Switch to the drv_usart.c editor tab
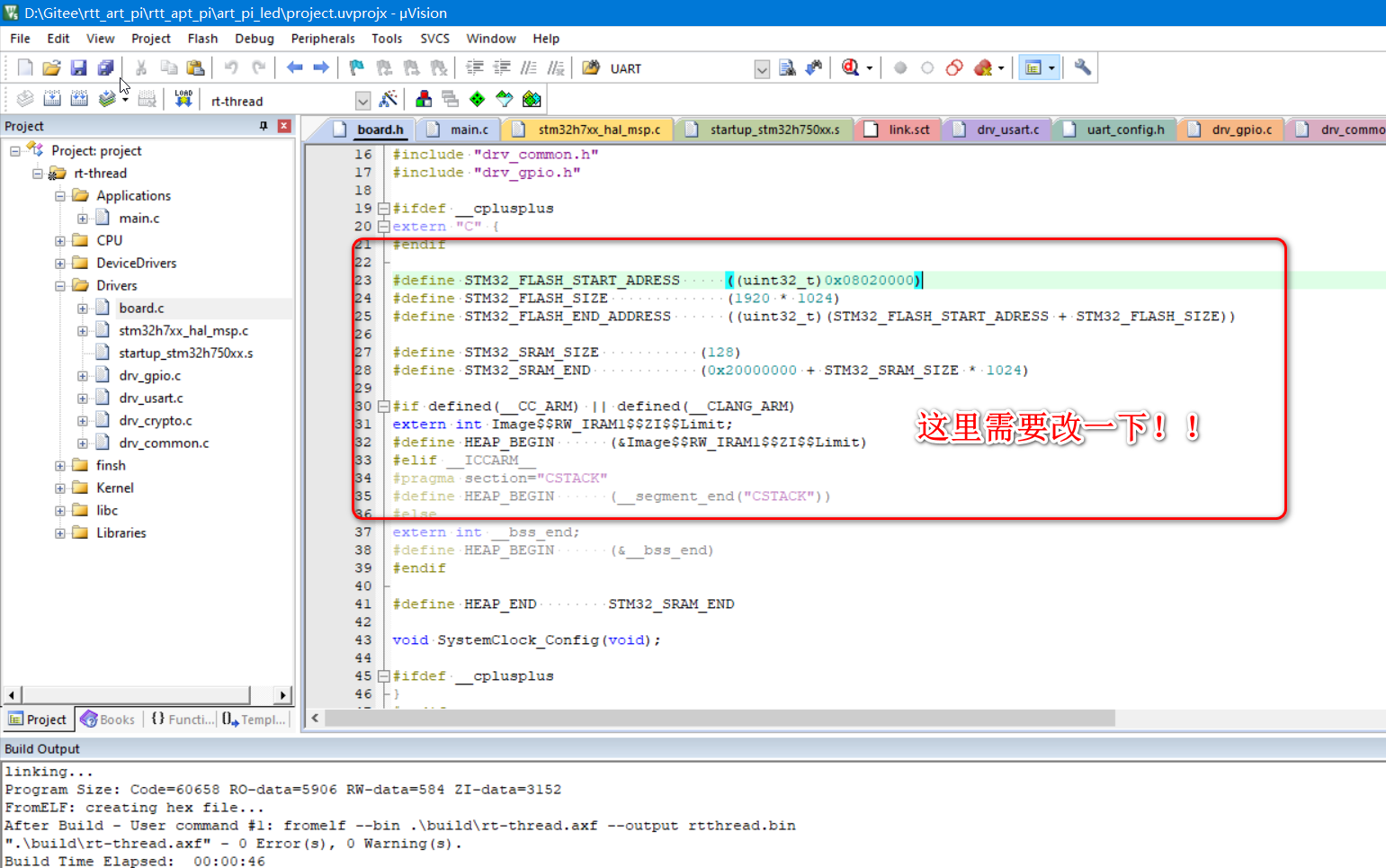 pyautogui.click(x=997, y=130)
